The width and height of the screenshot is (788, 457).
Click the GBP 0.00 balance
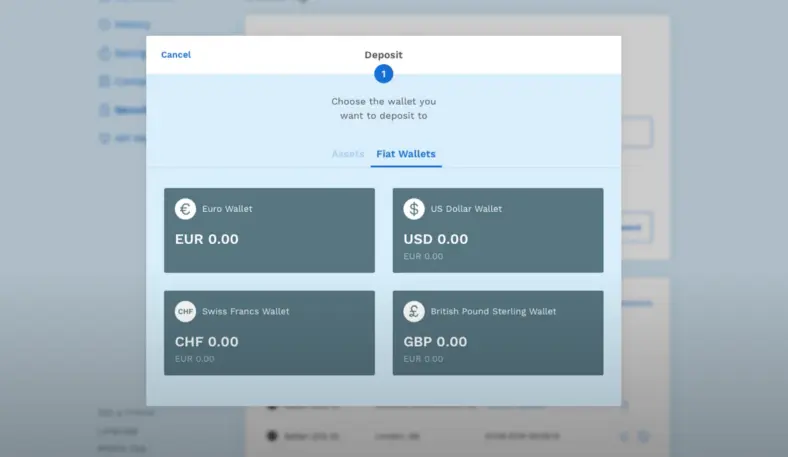pyautogui.click(x=435, y=342)
